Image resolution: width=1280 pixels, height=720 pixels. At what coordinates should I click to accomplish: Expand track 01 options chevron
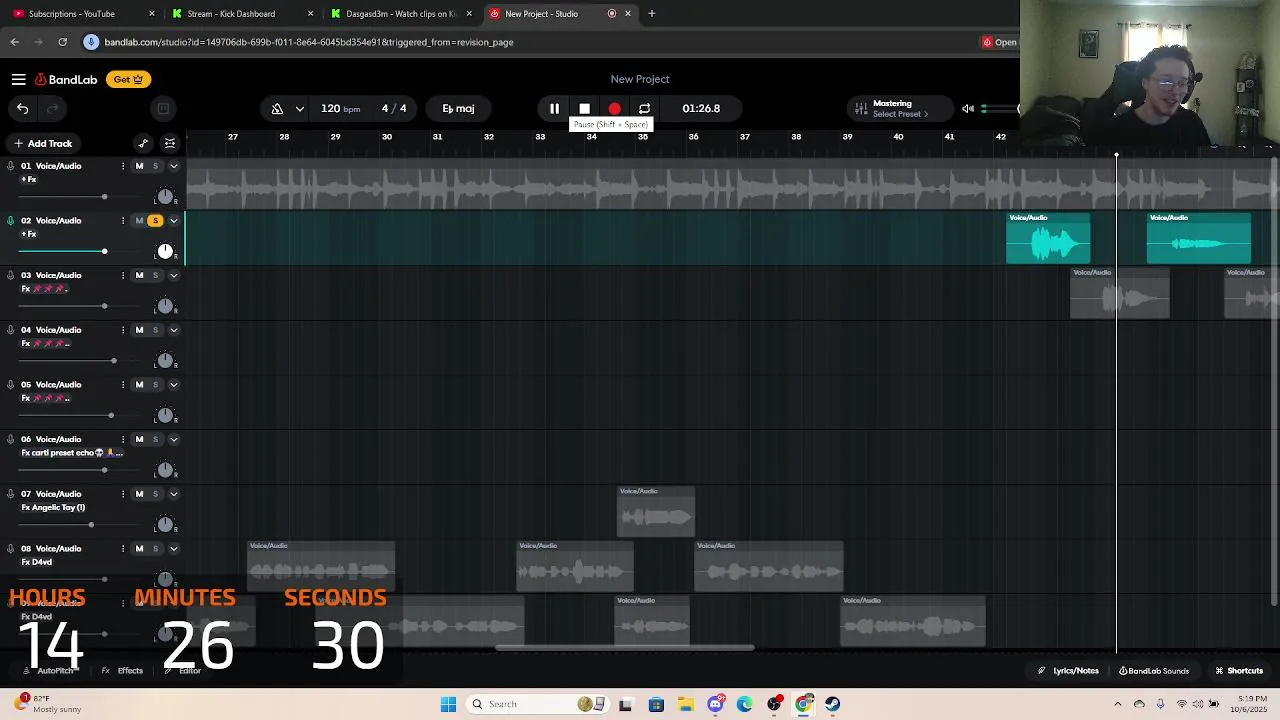173,166
